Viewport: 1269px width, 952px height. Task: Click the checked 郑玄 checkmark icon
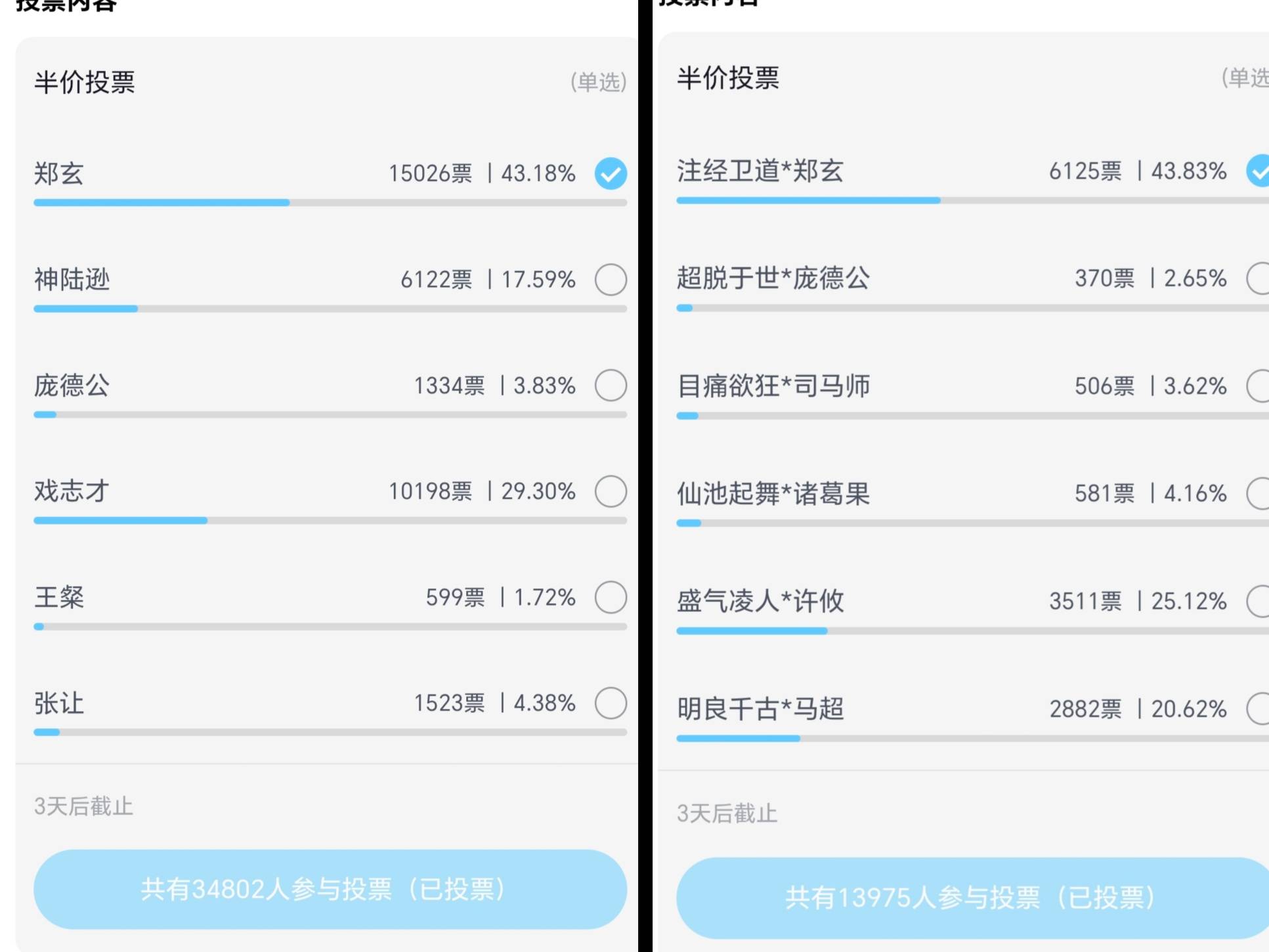[610, 173]
